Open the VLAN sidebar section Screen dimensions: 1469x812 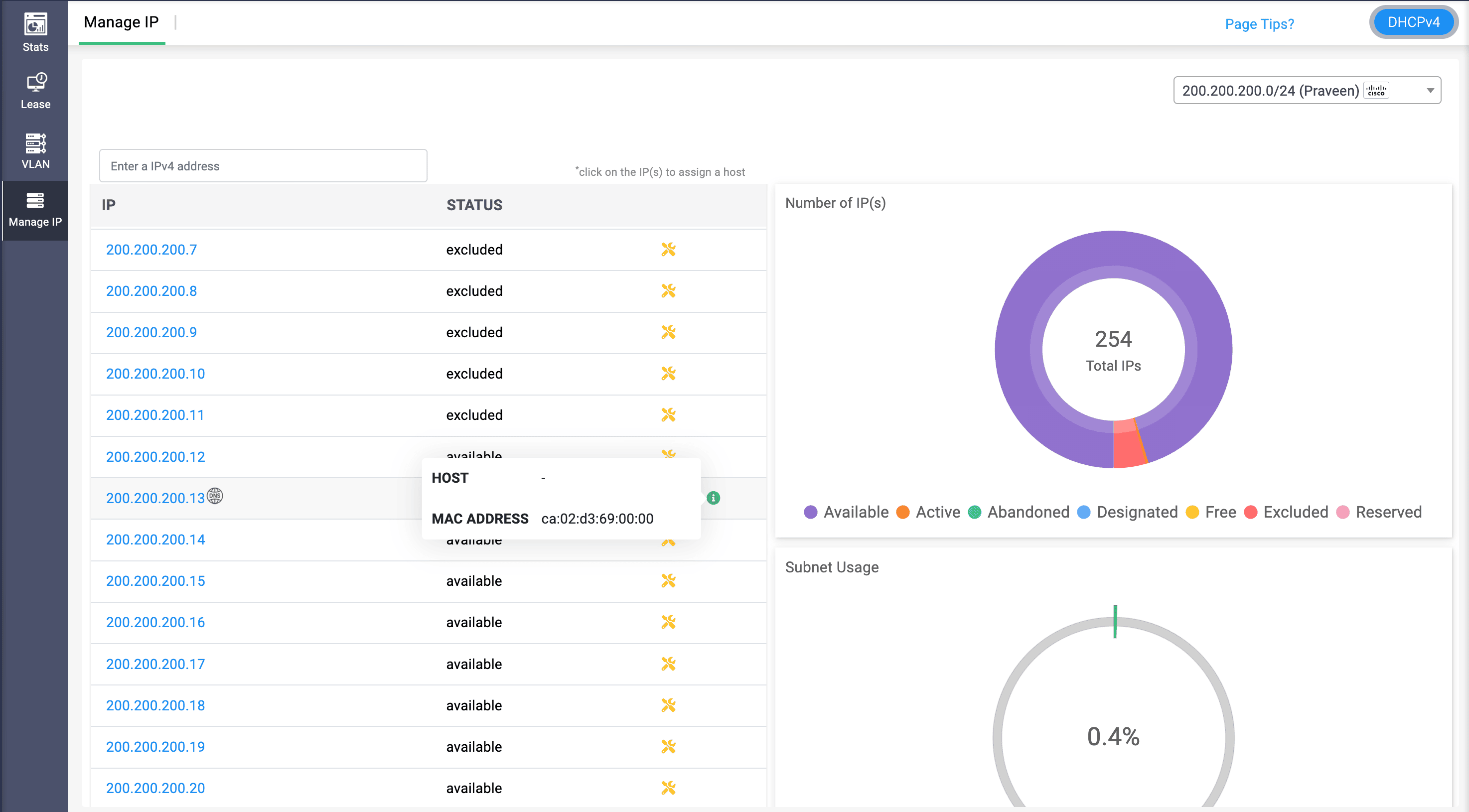coord(35,151)
